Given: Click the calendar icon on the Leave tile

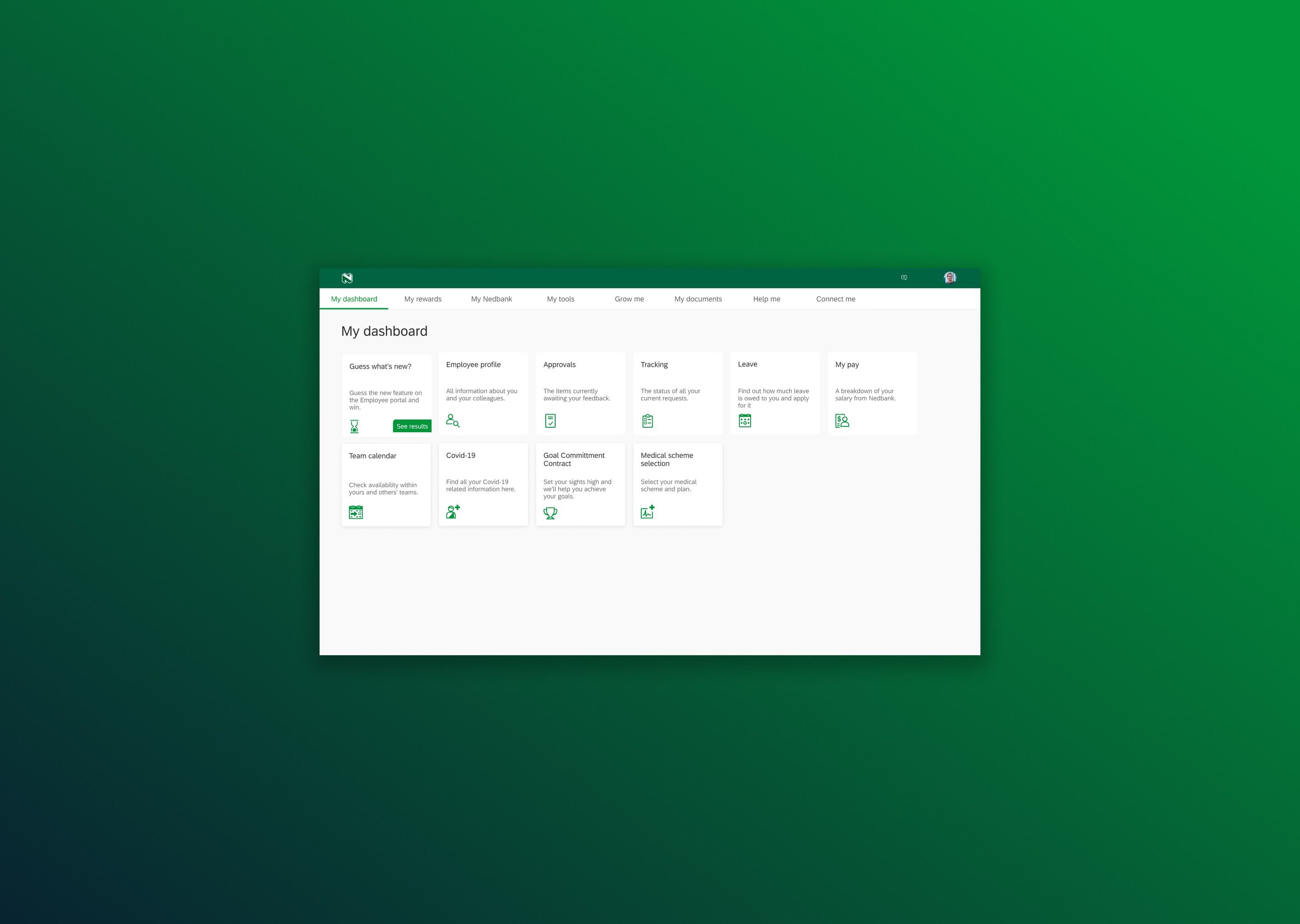Looking at the screenshot, I should coord(745,420).
